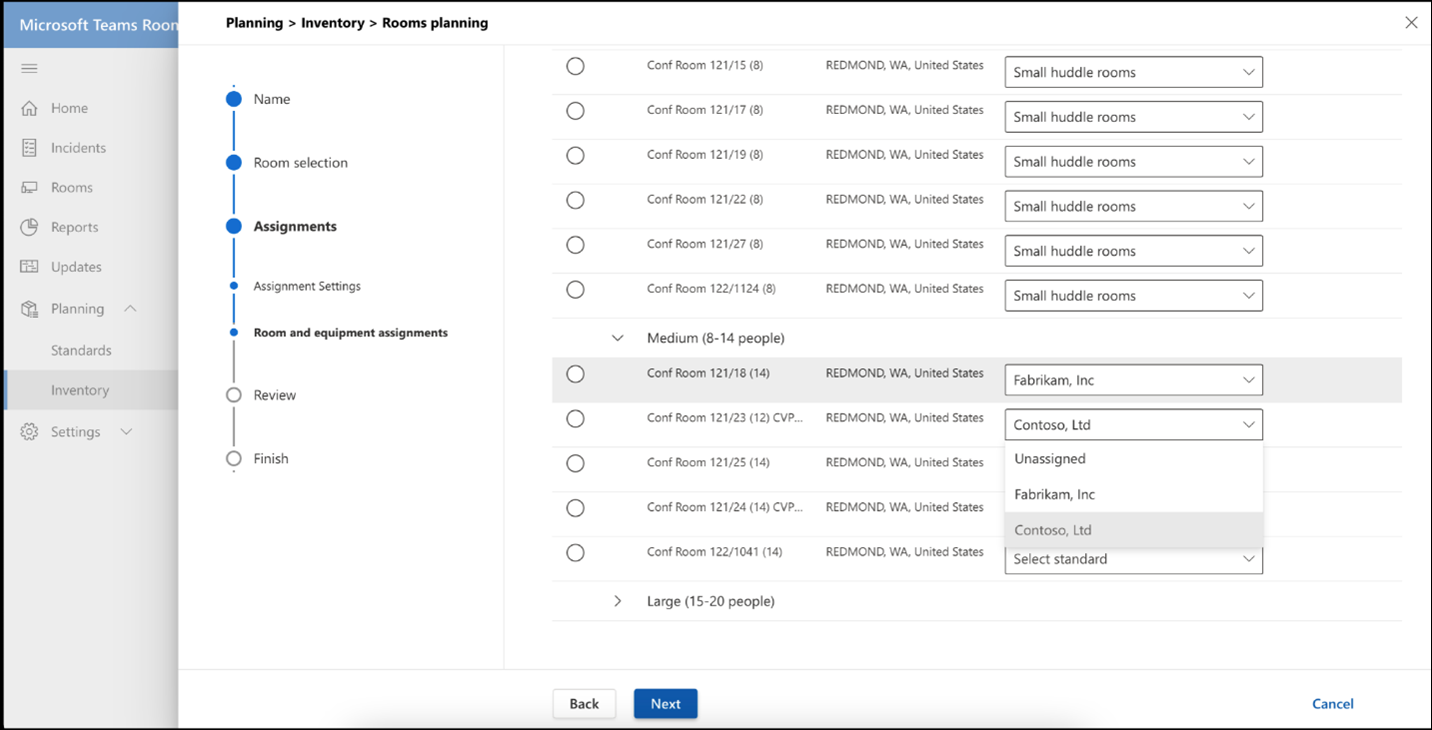
Task: Open standard dropdown for Conf Room 121/19
Action: click(1133, 162)
